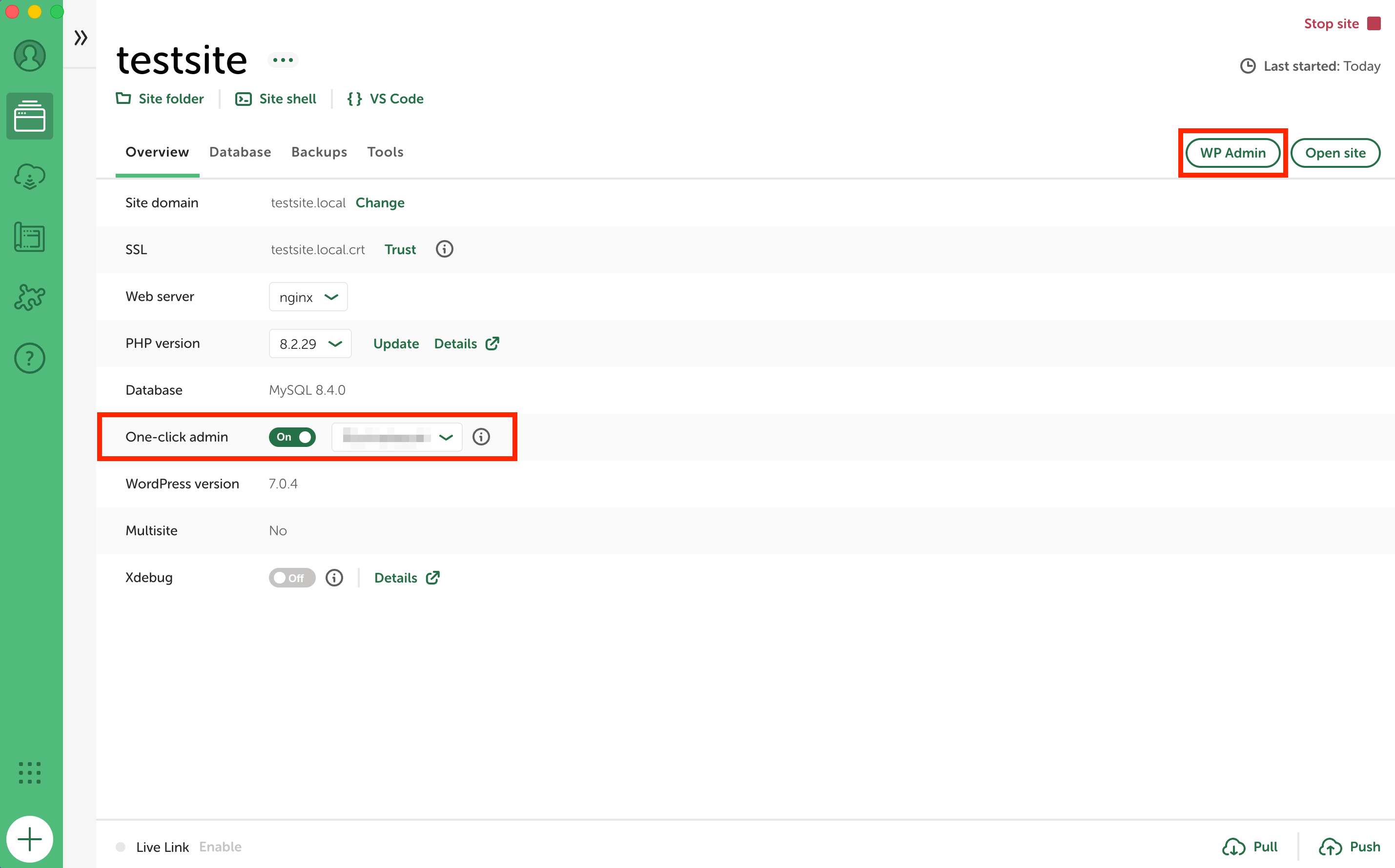Click Update next to PHP version

pyautogui.click(x=396, y=344)
